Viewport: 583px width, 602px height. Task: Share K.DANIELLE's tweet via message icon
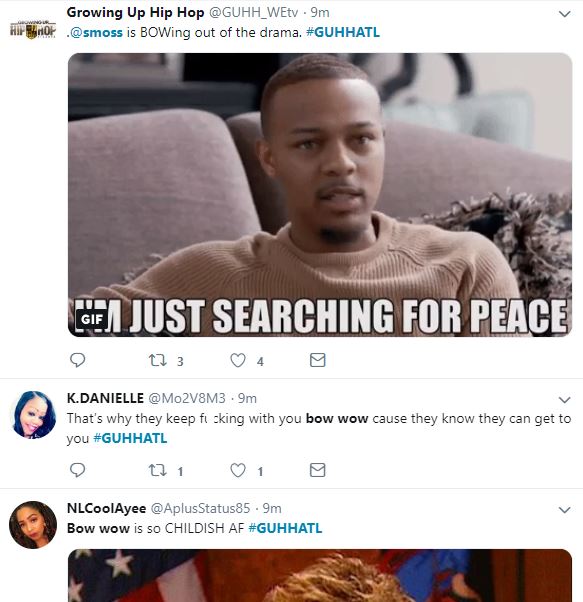point(317,470)
